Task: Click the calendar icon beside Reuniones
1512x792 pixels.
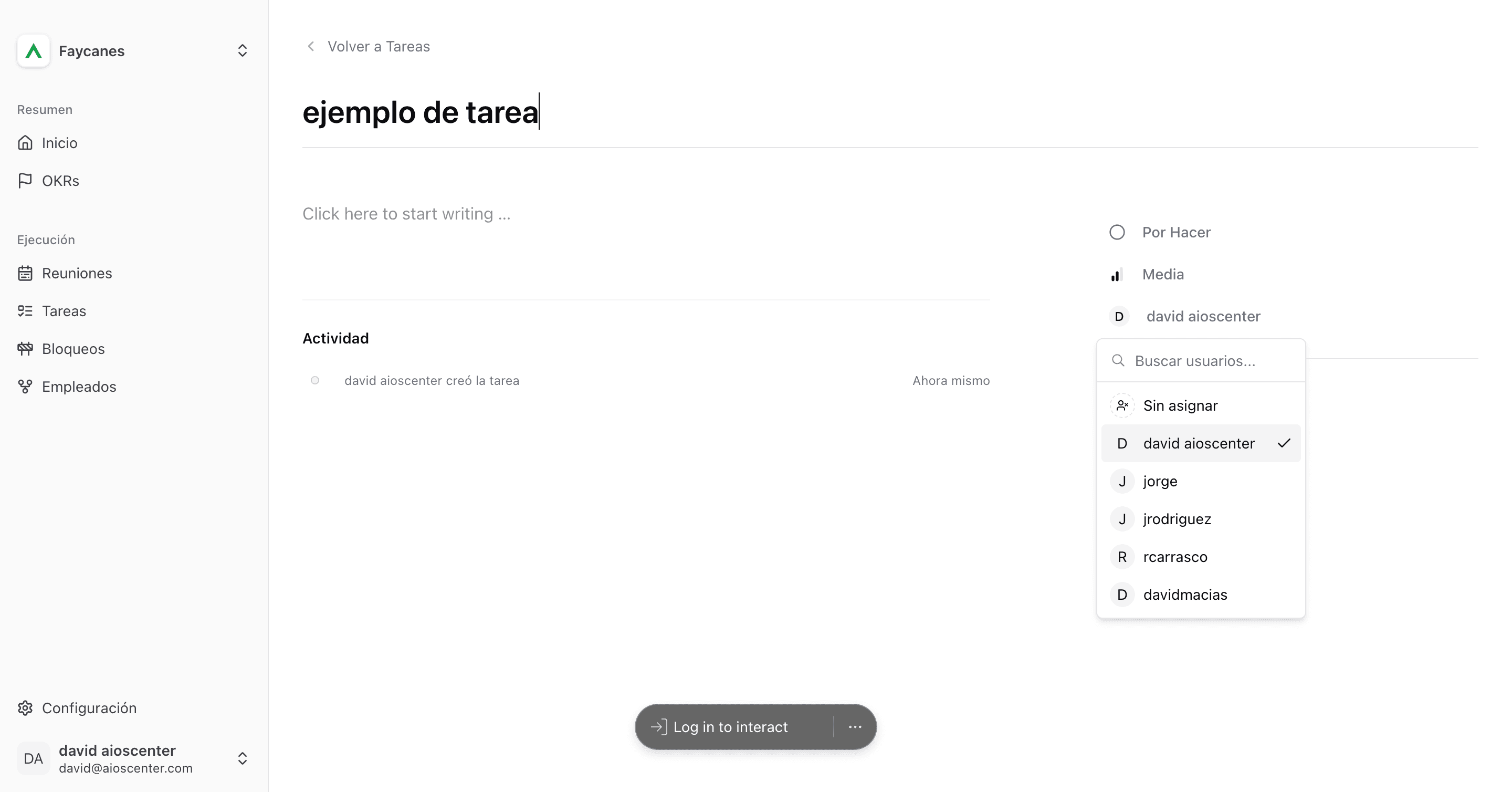Action: coord(25,273)
